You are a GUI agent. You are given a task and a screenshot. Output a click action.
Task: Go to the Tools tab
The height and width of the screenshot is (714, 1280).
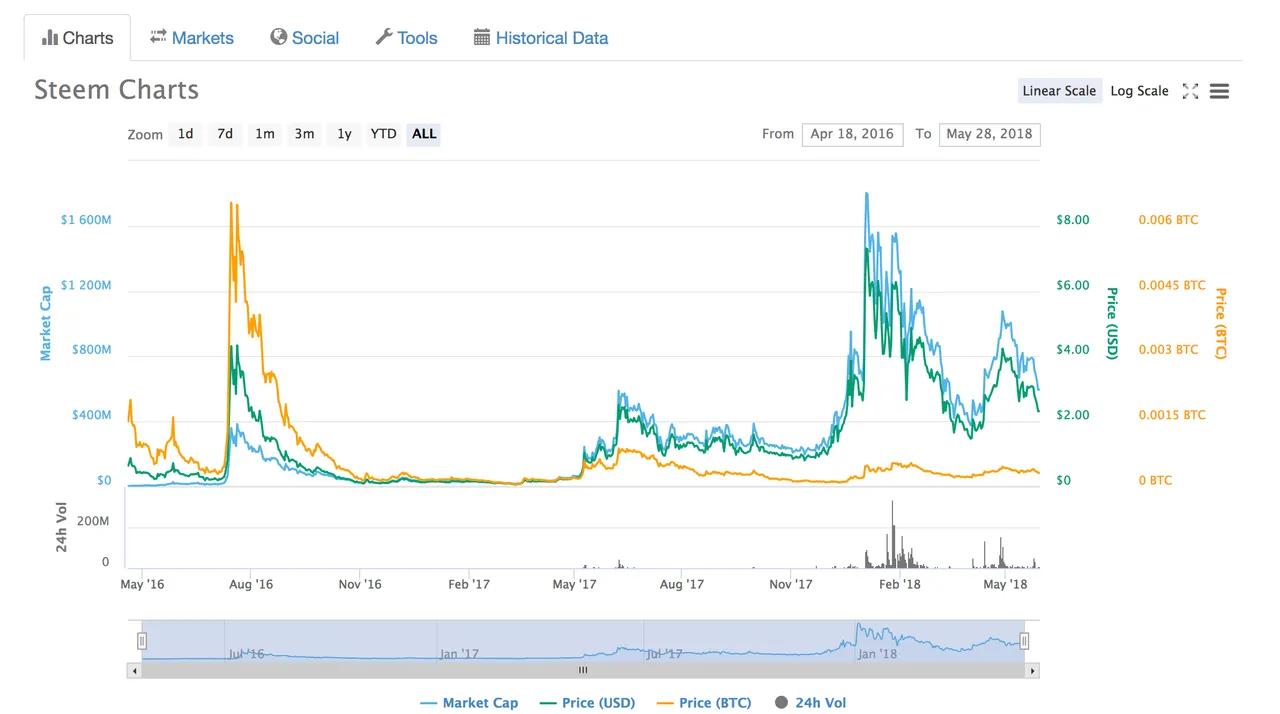(x=406, y=38)
